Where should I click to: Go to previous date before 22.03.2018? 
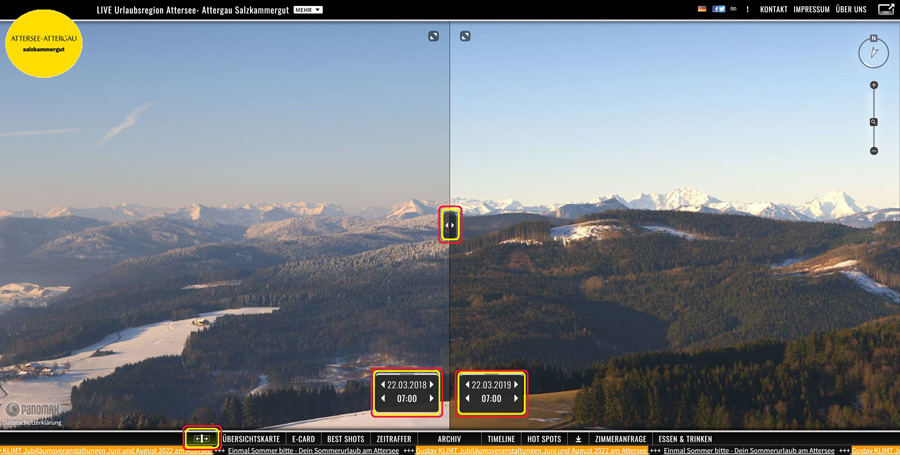[383, 385]
